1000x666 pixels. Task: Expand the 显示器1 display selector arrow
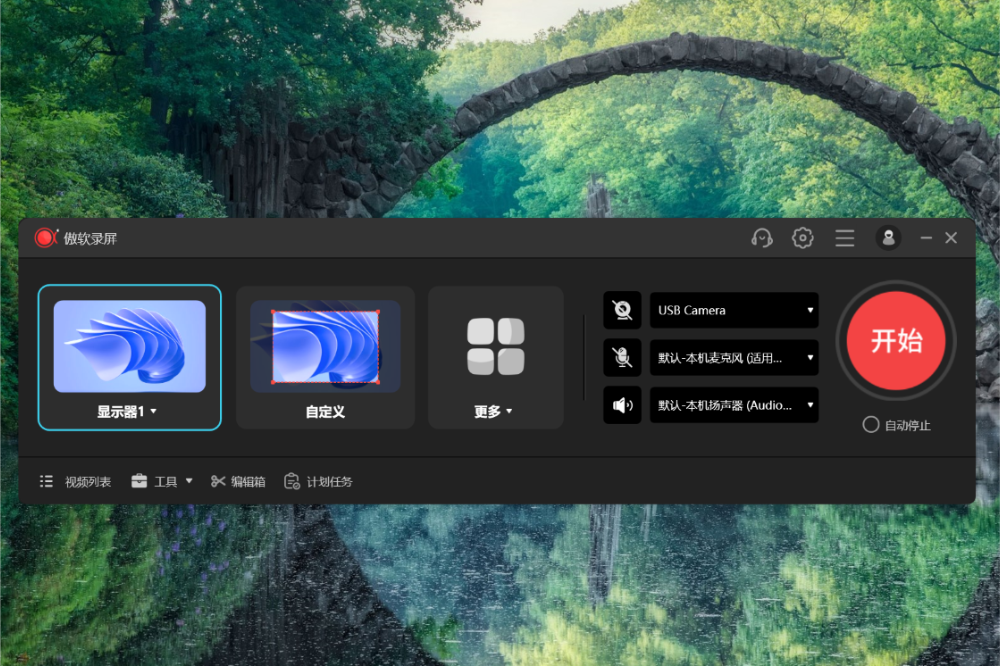pos(153,412)
